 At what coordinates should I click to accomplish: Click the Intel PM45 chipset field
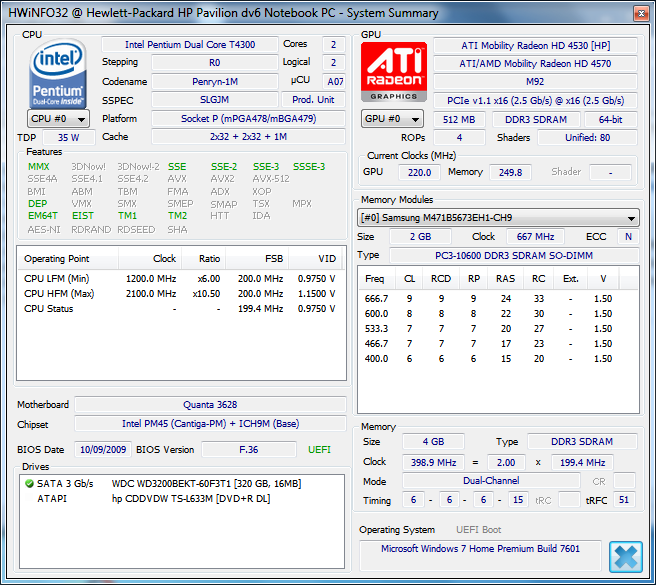tap(210, 424)
